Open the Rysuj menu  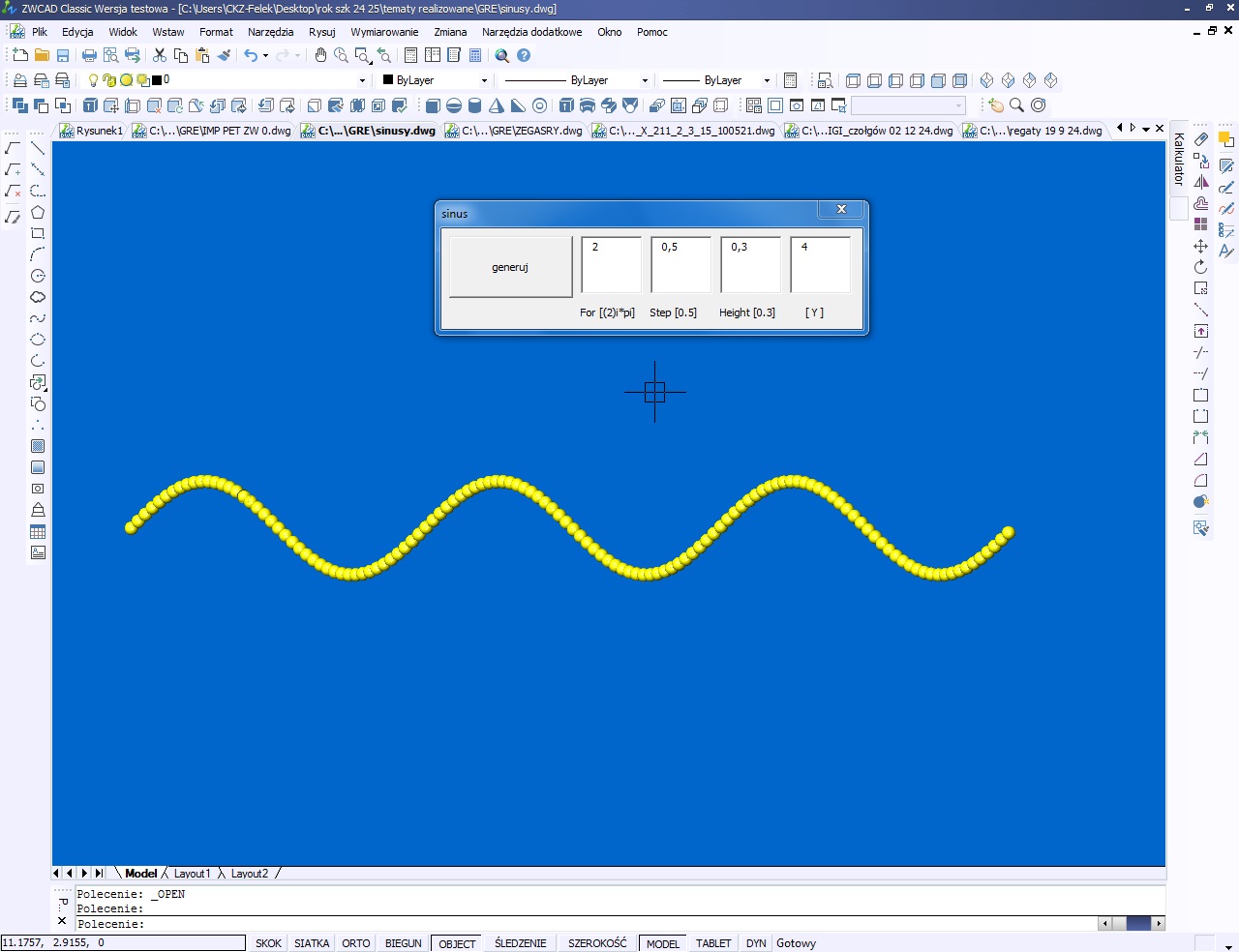(321, 32)
